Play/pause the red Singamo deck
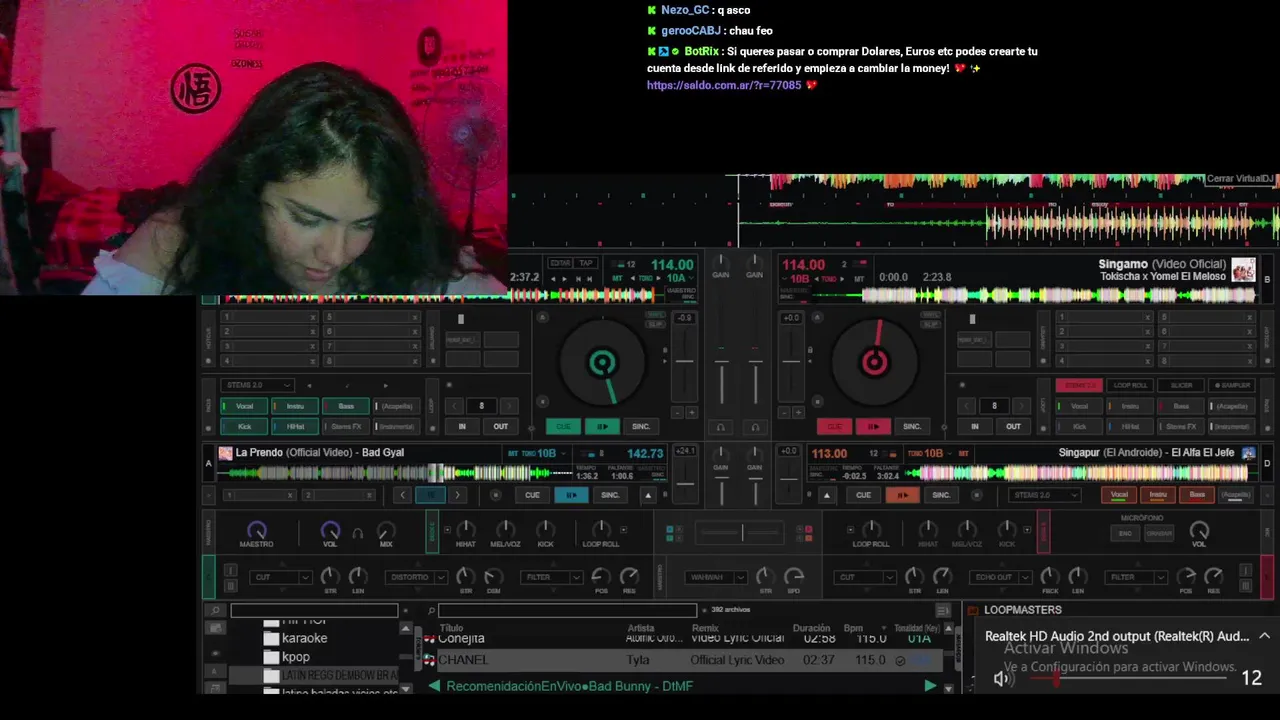The width and height of the screenshot is (1280, 720). pyautogui.click(x=873, y=426)
